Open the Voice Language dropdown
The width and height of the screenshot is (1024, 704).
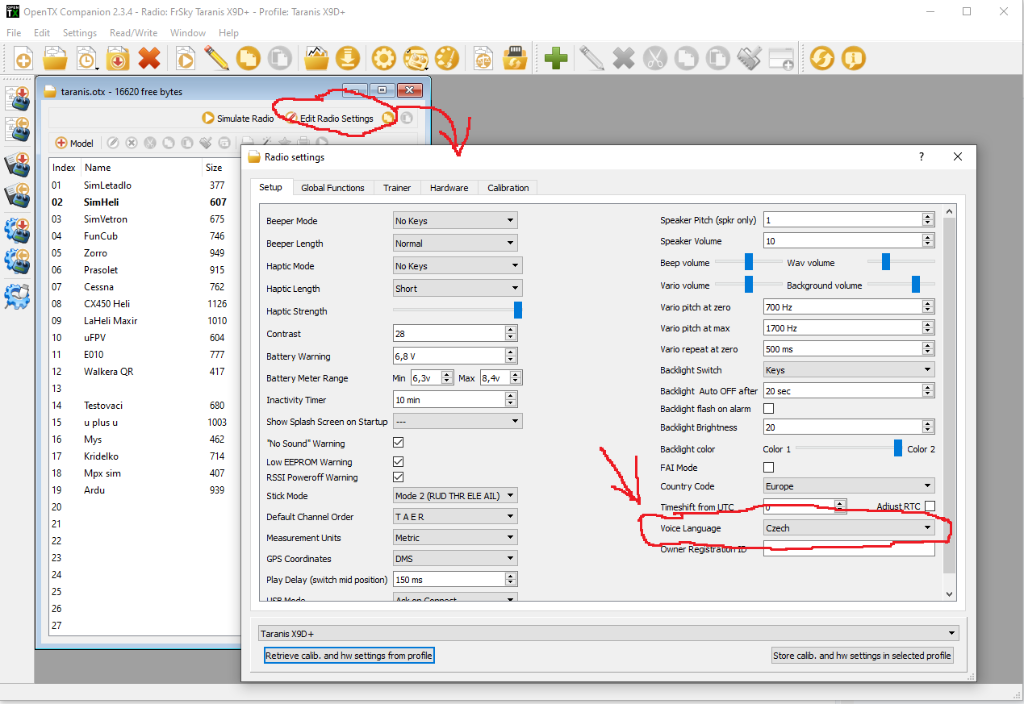pyautogui.click(x=848, y=528)
